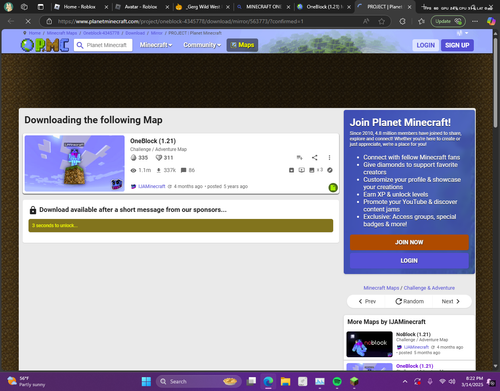Click OneBlock map thumbnail image
This screenshot has height=391, width=500.
(75, 163)
